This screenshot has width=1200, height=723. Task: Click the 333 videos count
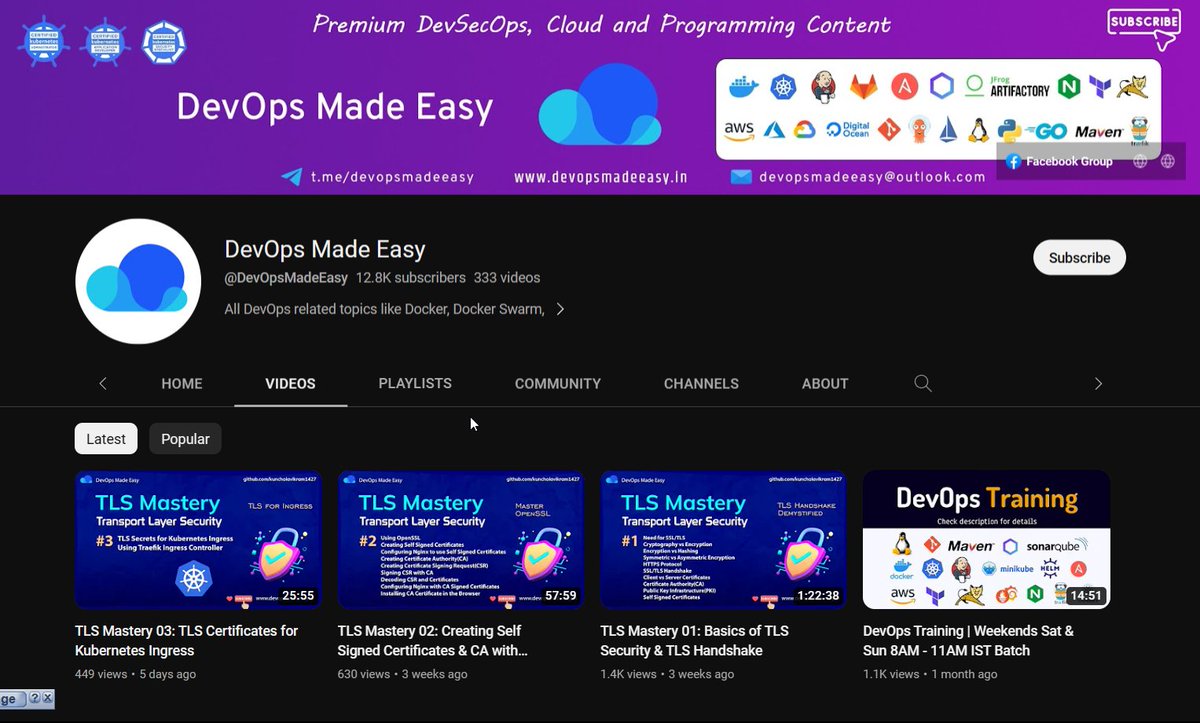point(507,277)
